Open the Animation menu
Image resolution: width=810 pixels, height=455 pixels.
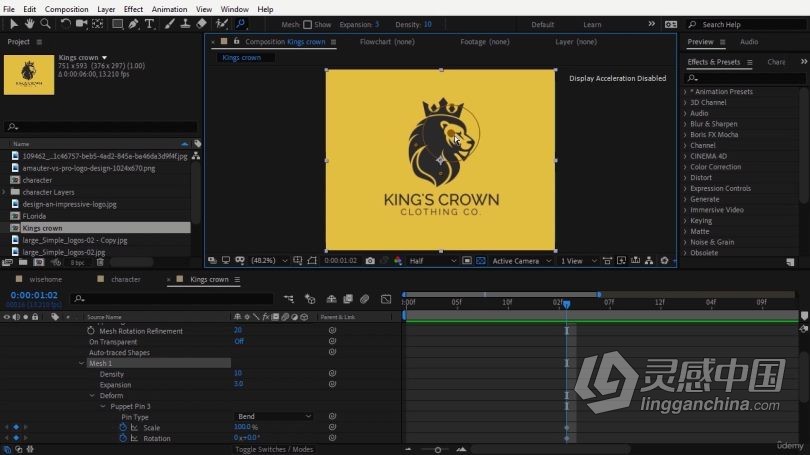pyautogui.click(x=169, y=9)
